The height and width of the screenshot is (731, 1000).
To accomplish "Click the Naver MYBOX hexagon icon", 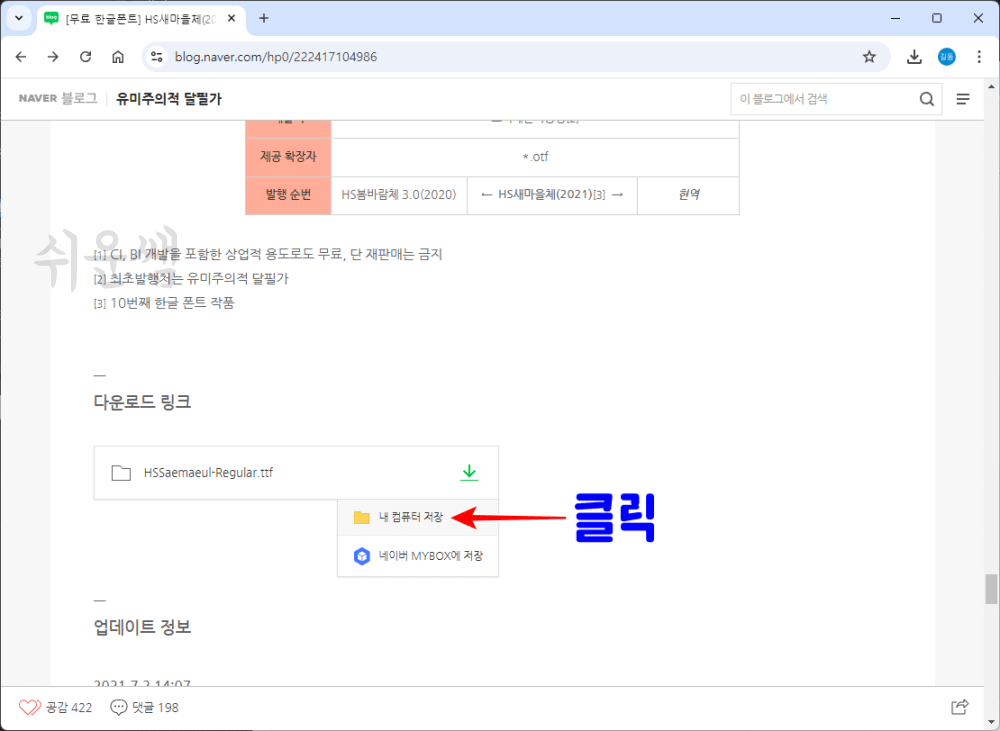I will pyautogui.click(x=364, y=556).
